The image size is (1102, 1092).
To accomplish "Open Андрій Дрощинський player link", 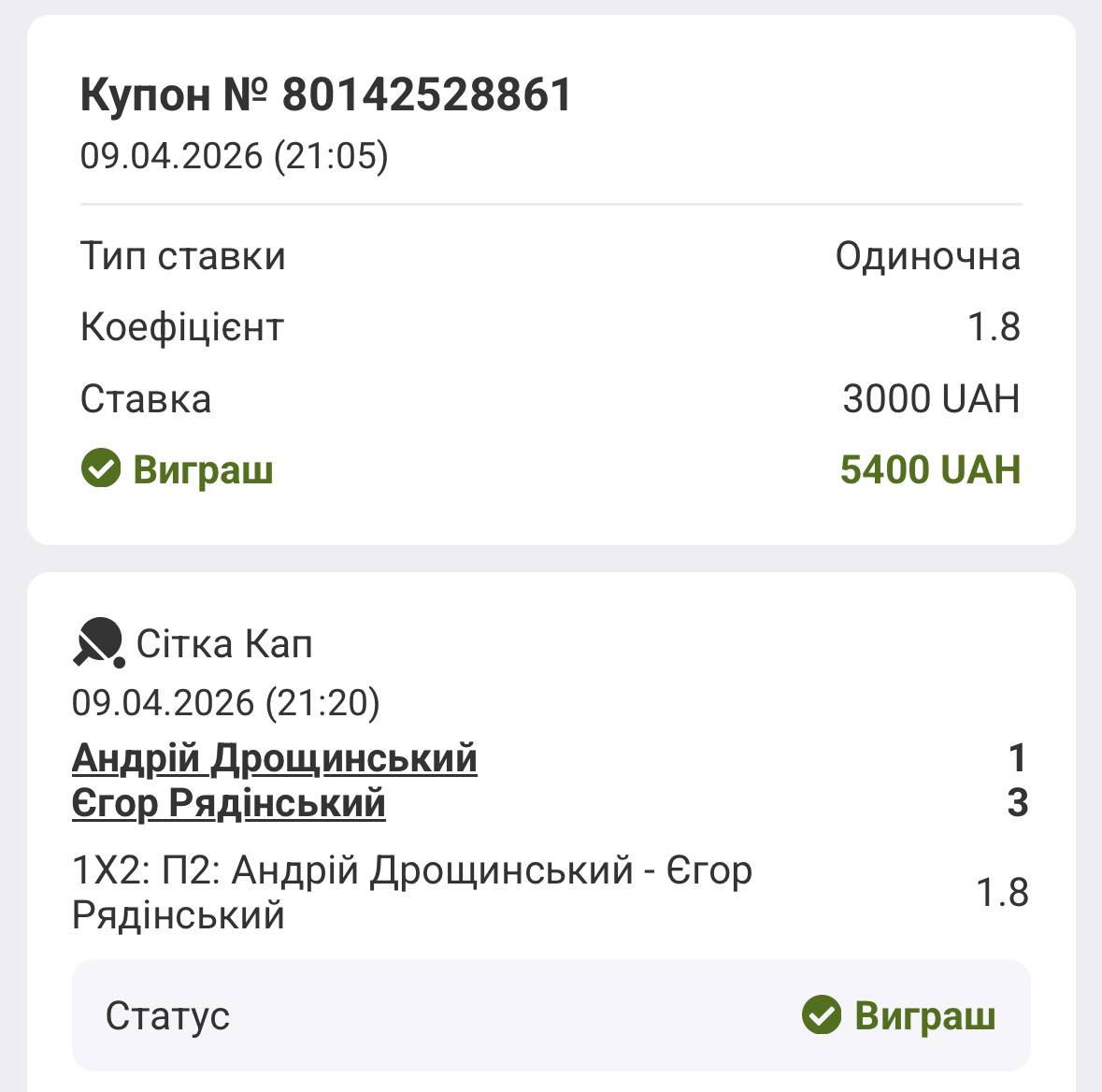I will click(274, 758).
